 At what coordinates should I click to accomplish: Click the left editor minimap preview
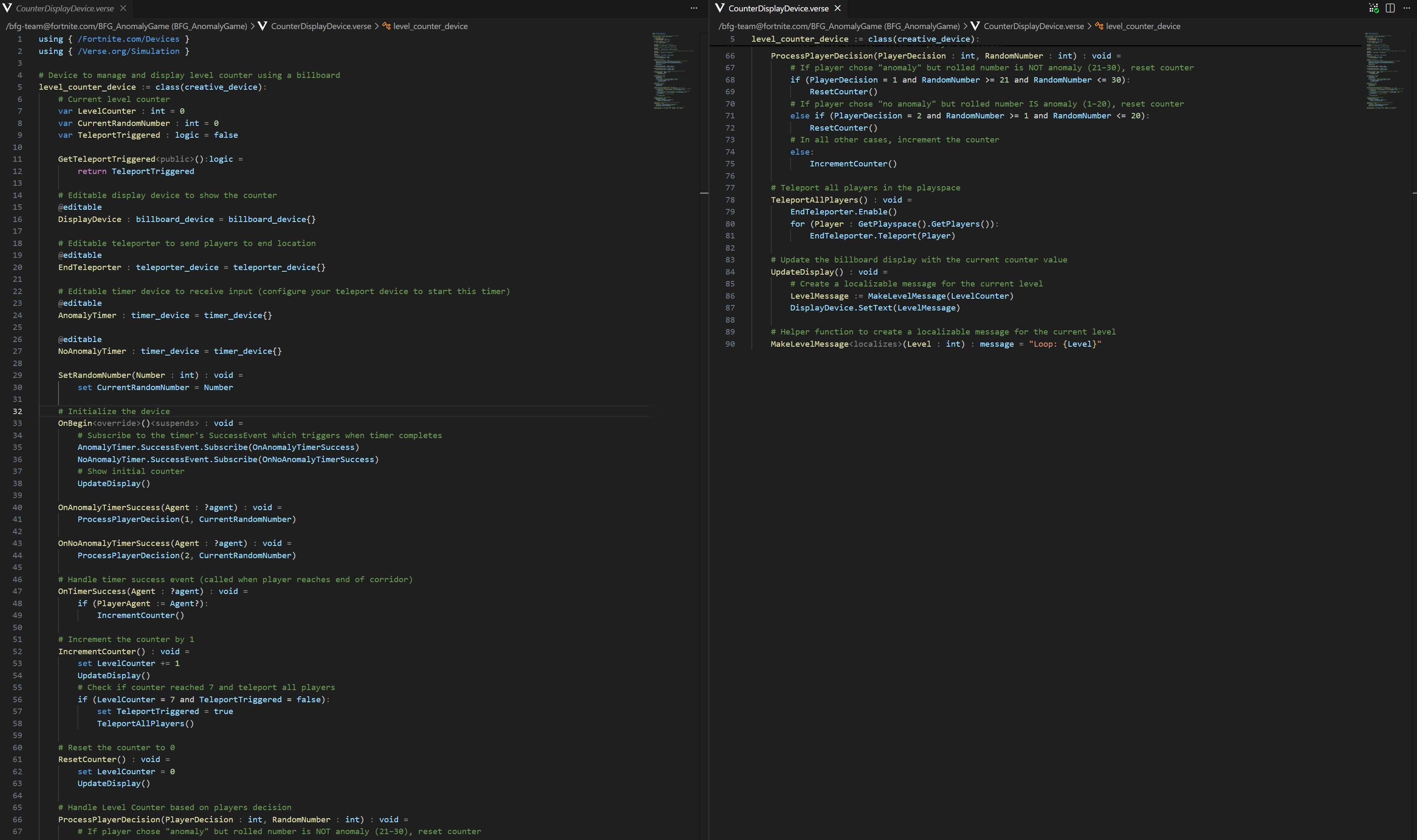[674, 71]
